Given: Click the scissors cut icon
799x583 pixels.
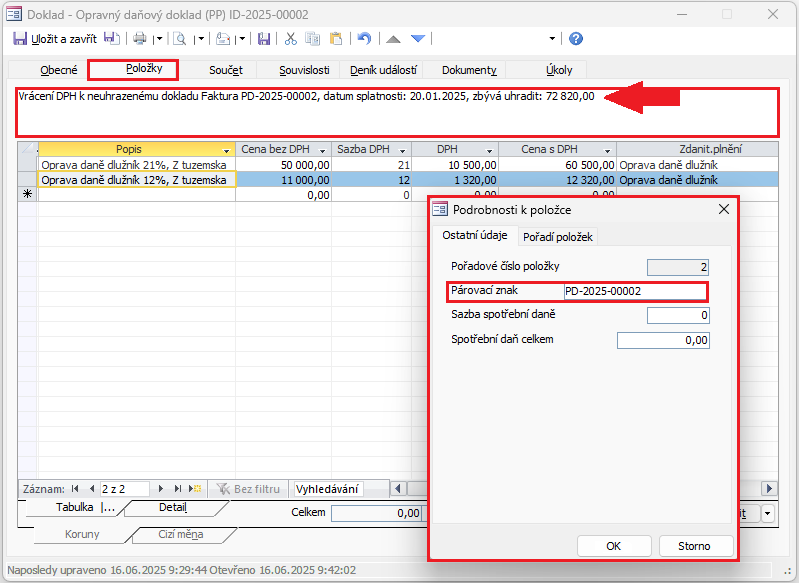Looking at the screenshot, I should click(290, 39).
